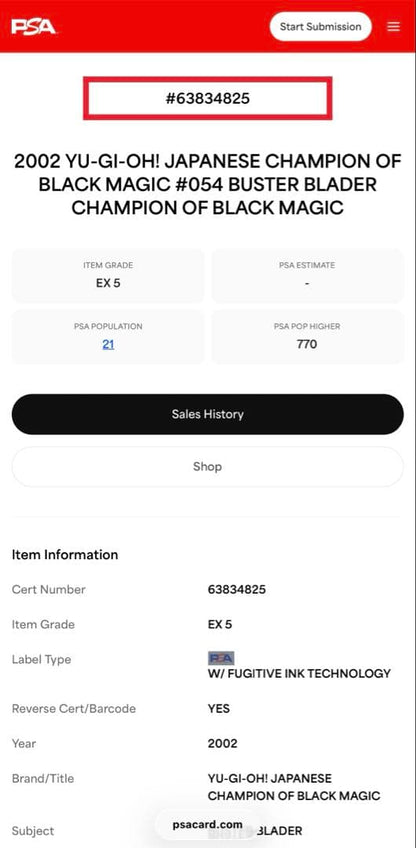Open PSA Population link 21
The width and height of the screenshot is (416, 848).
click(108, 344)
